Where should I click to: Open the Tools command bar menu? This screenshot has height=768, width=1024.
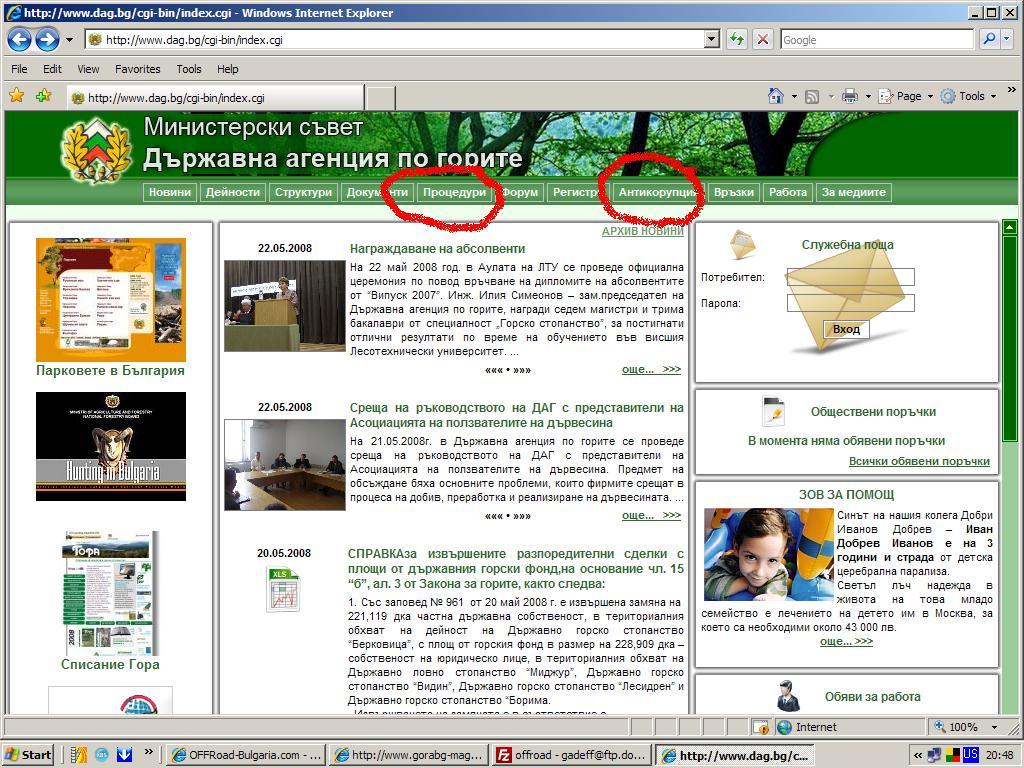(968, 97)
